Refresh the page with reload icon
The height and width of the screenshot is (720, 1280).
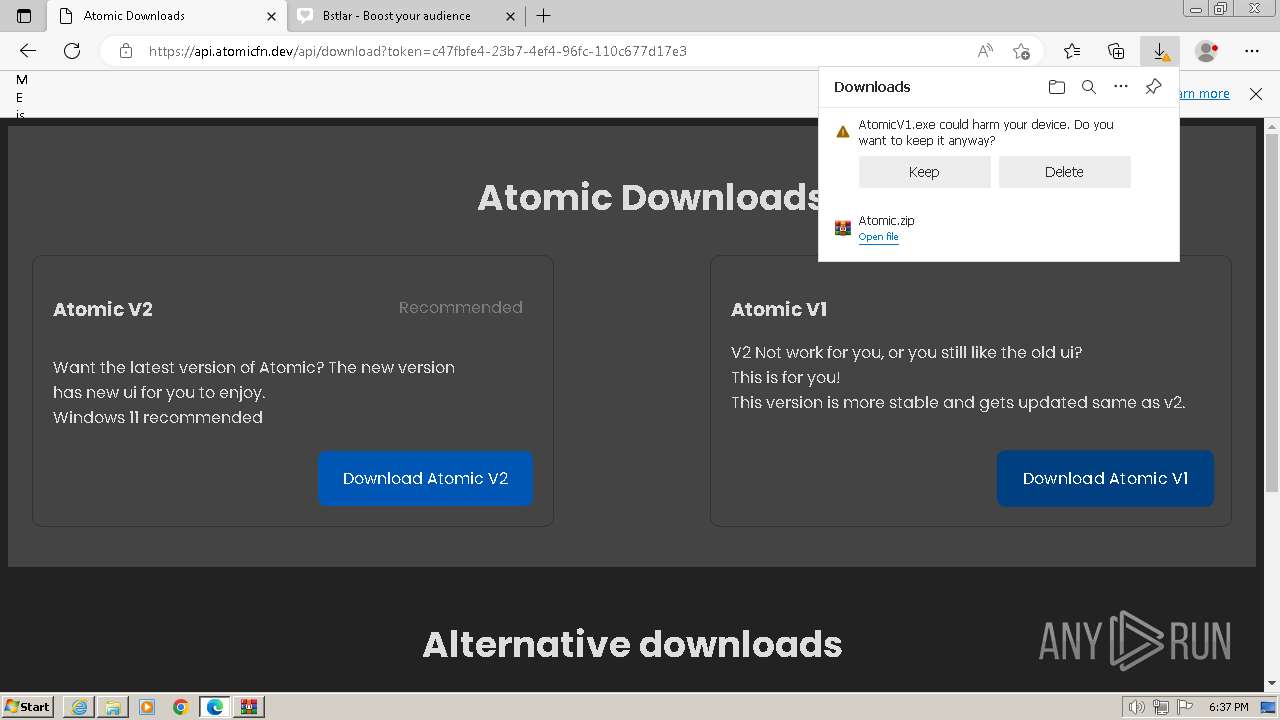point(72,51)
